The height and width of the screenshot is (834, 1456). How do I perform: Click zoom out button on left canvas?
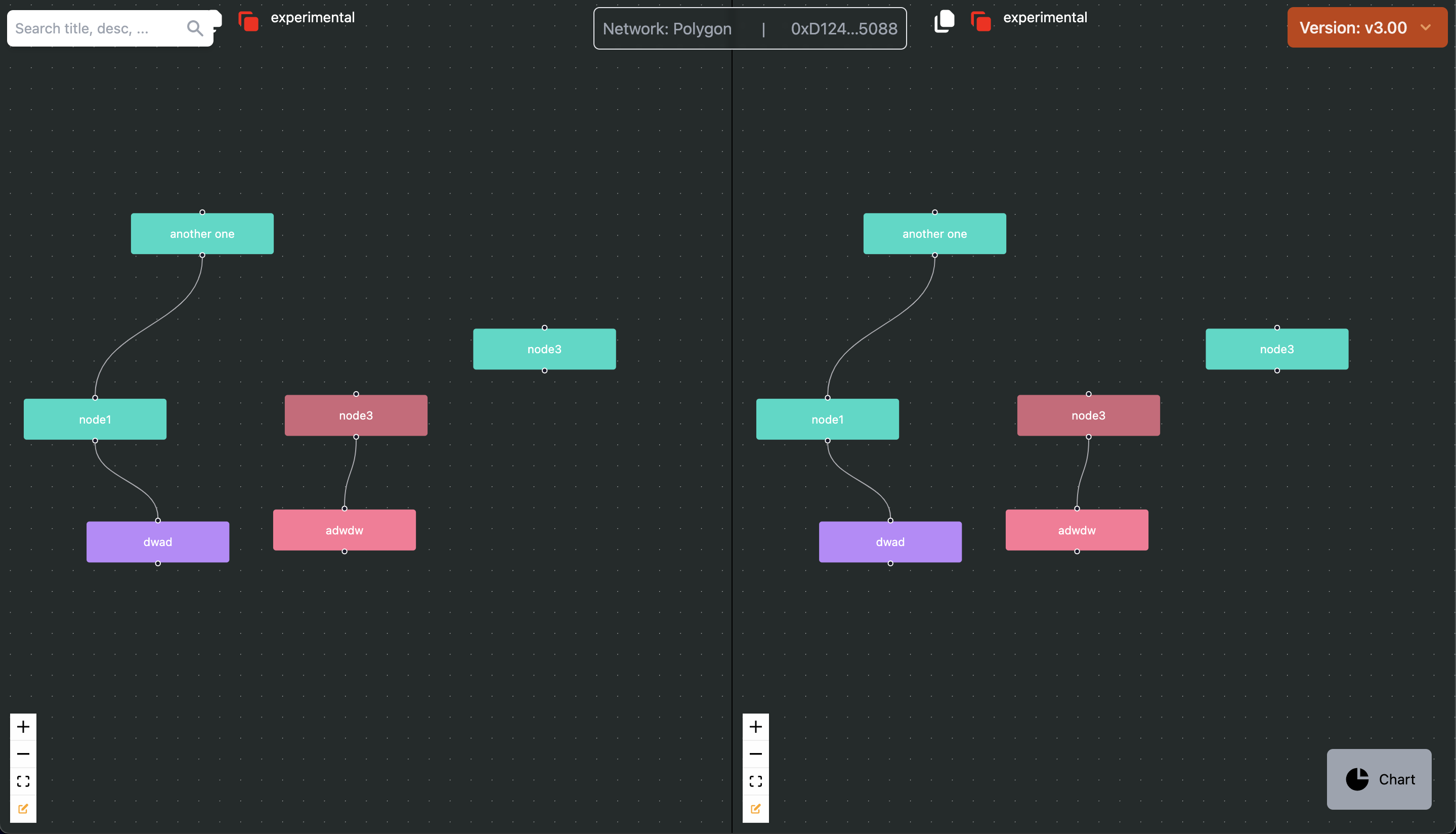click(x=23, y=754)
